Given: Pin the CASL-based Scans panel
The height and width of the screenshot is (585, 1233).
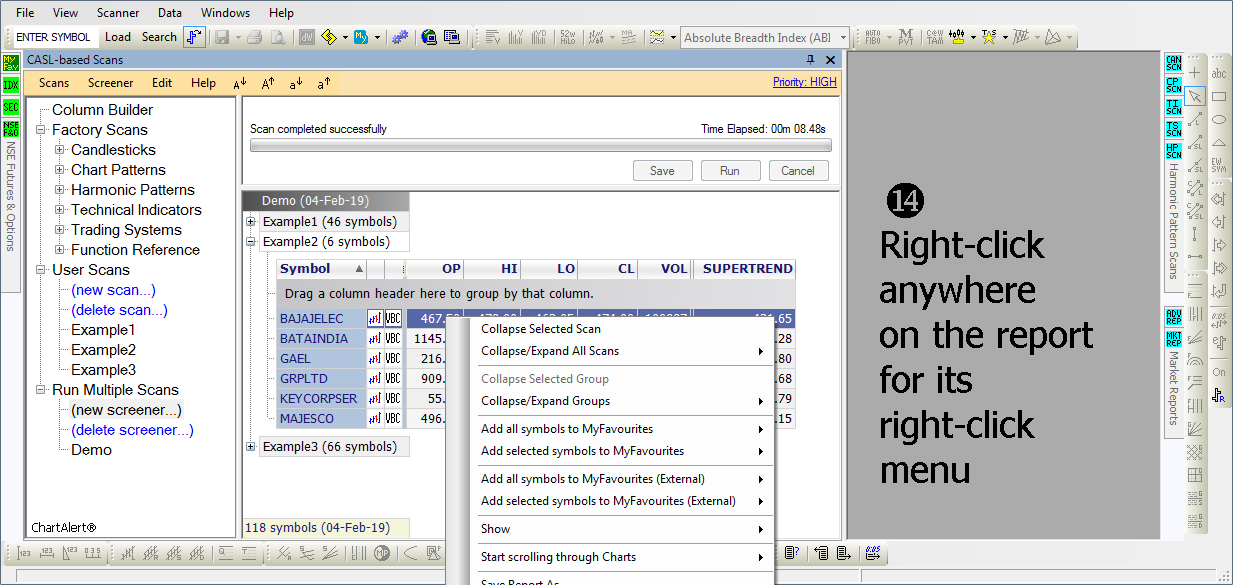Looking at the screenshot, I should click(x=811, y=60).
